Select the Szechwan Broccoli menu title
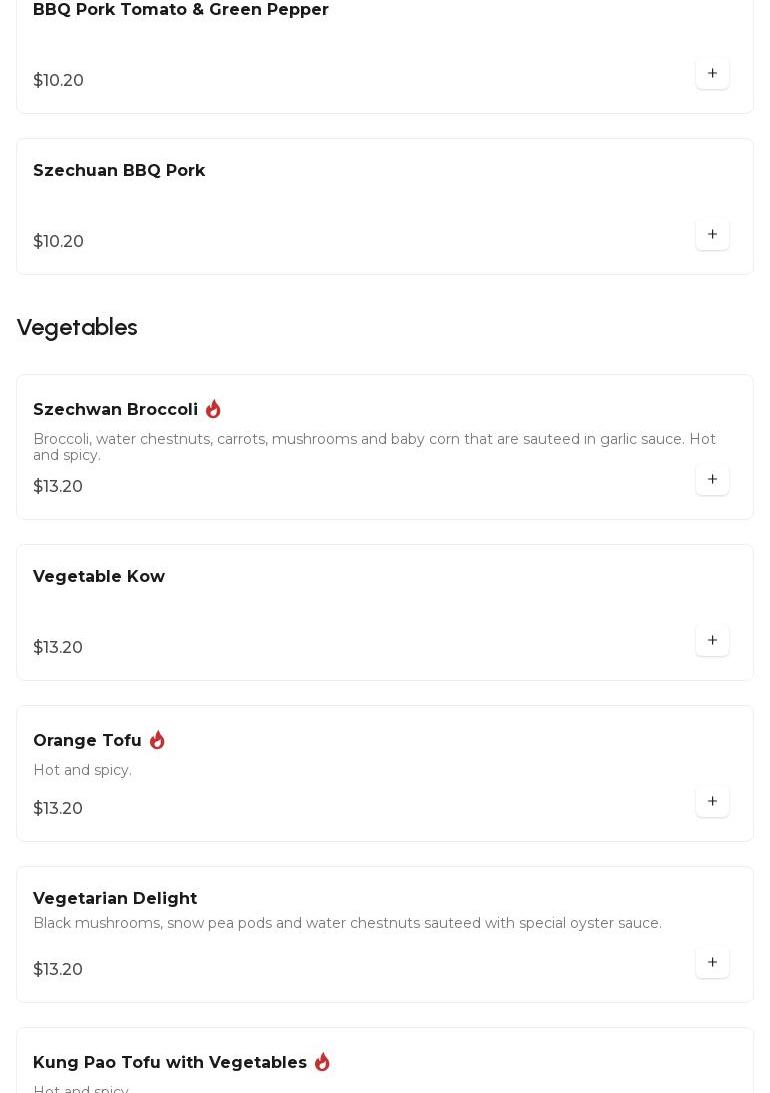Viewport: 770px width, 1093px height. point(115,410)
